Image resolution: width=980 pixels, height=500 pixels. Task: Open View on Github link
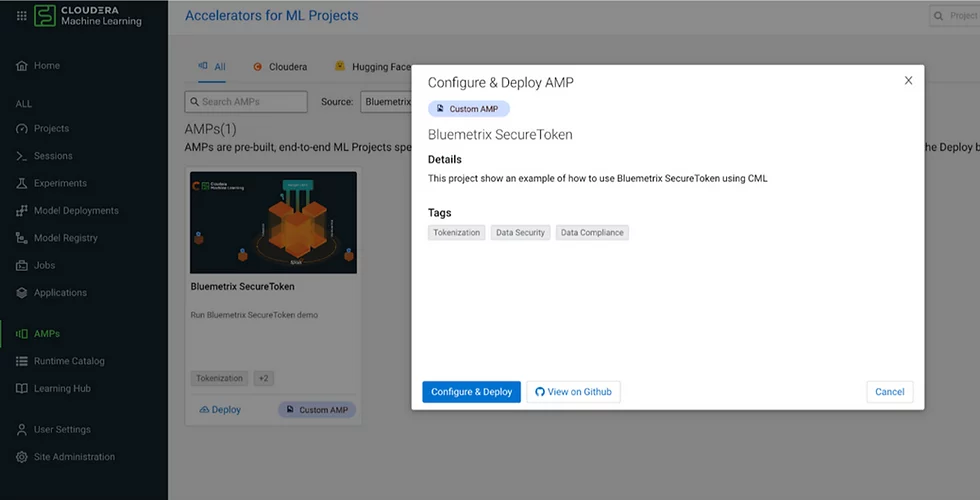click(573, 392)
